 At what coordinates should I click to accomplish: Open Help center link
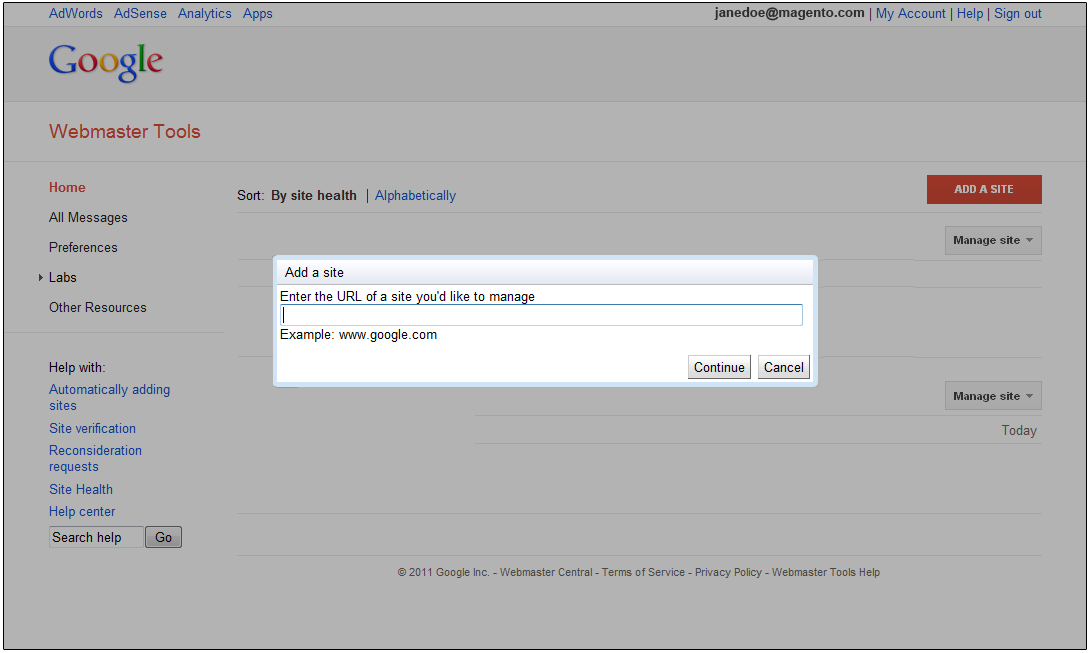click(x=82, y=512)
